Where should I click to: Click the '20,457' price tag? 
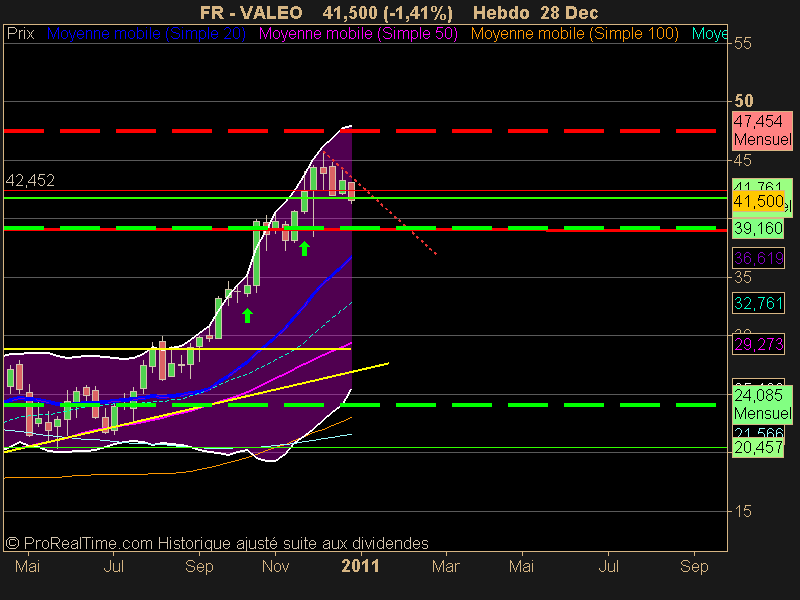pyautogui.click(x=758, y=447)
